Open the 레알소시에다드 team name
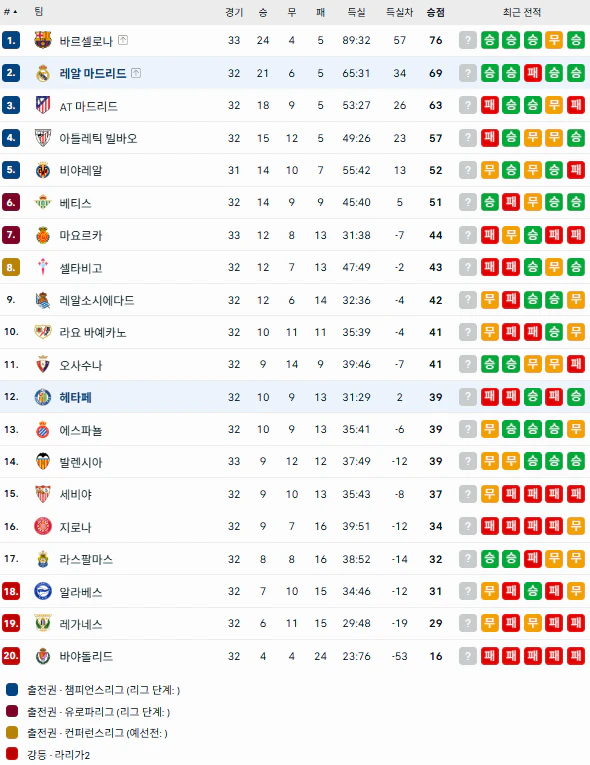 click(x=97, y=301)
